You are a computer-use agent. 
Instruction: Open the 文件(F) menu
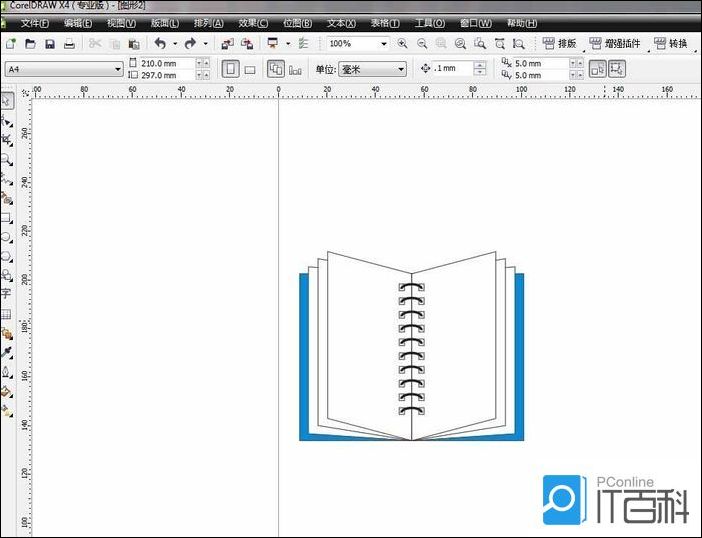pos(34,23)
